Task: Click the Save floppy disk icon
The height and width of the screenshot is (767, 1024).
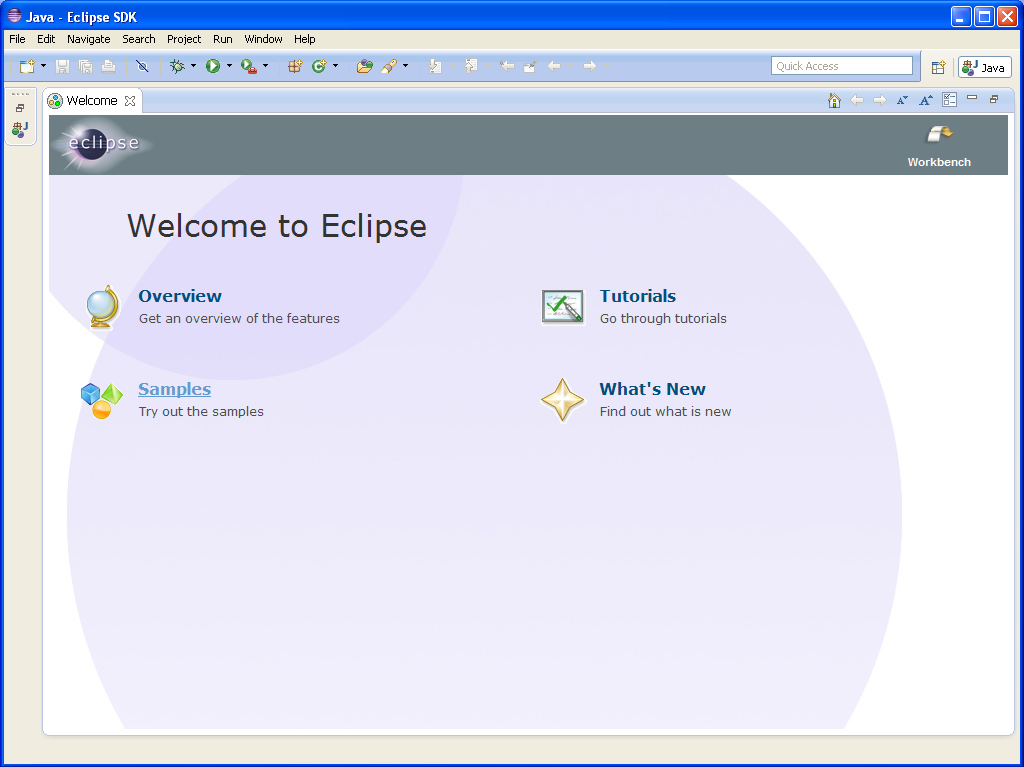Action: 62,66
